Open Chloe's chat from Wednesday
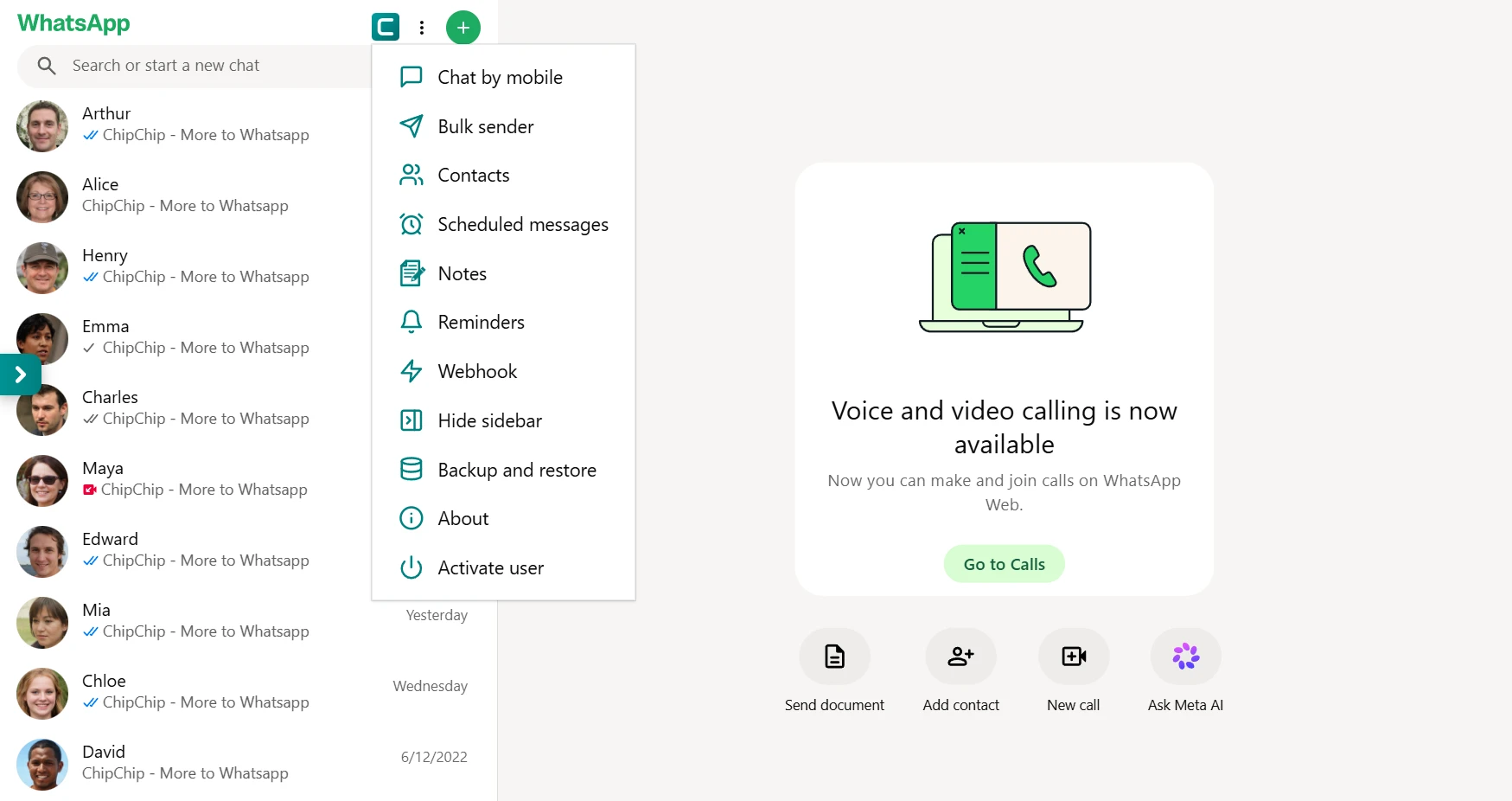 click(x=248, y=693)
